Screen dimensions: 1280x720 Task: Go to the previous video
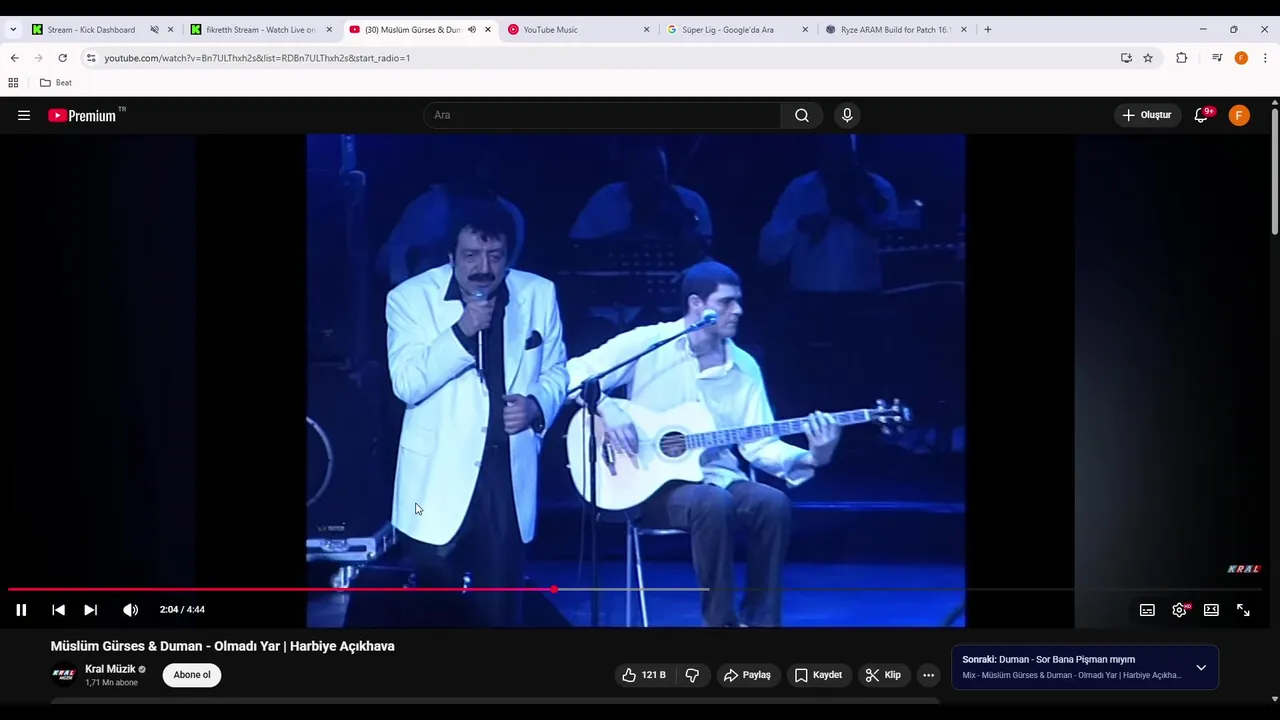58,610
